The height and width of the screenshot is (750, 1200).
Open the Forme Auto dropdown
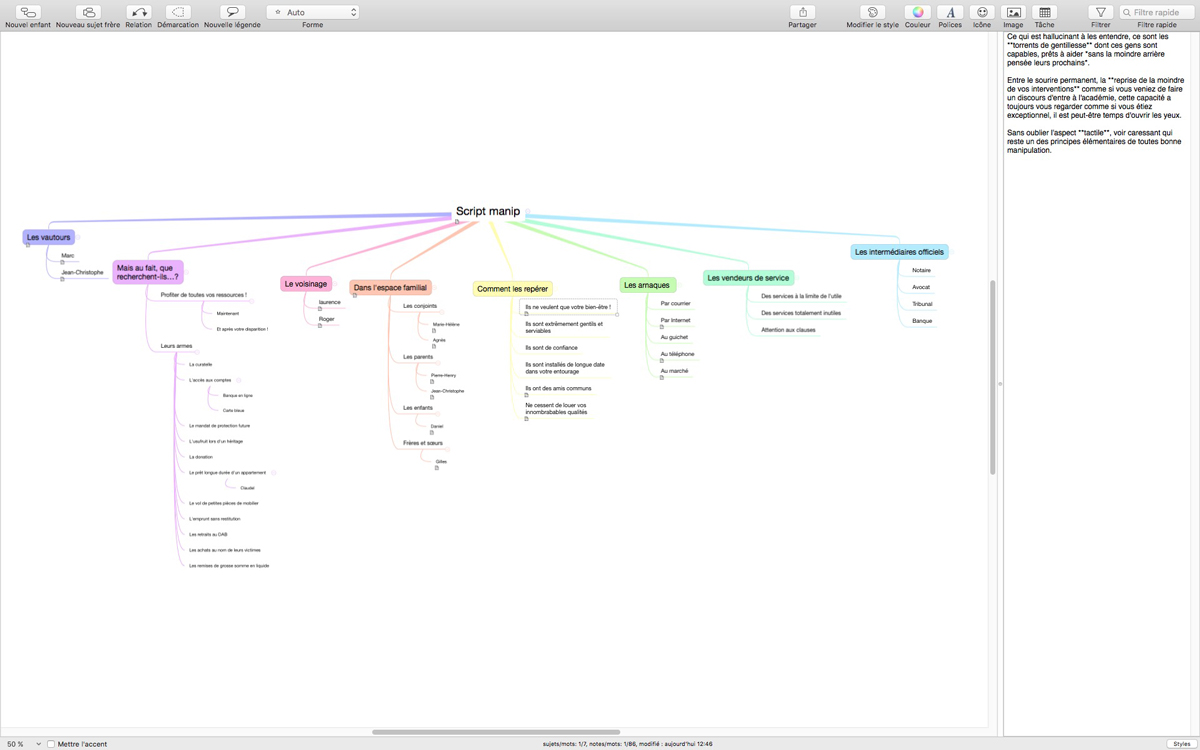313,12
